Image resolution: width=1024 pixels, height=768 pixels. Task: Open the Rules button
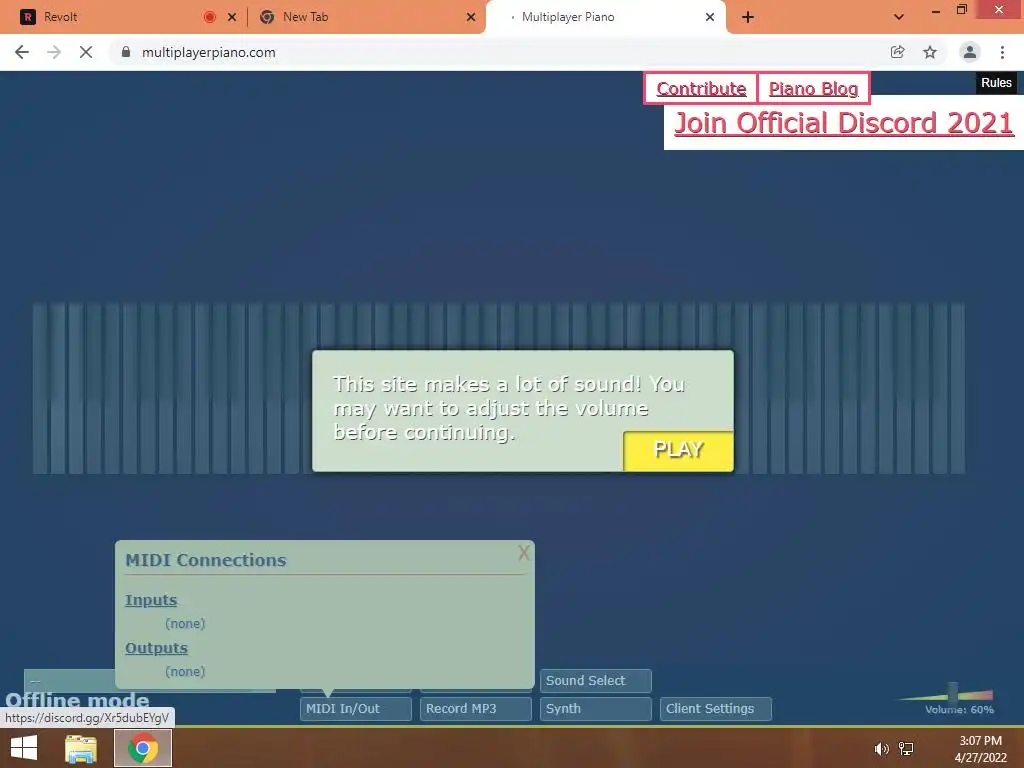(x=996, y=83)
